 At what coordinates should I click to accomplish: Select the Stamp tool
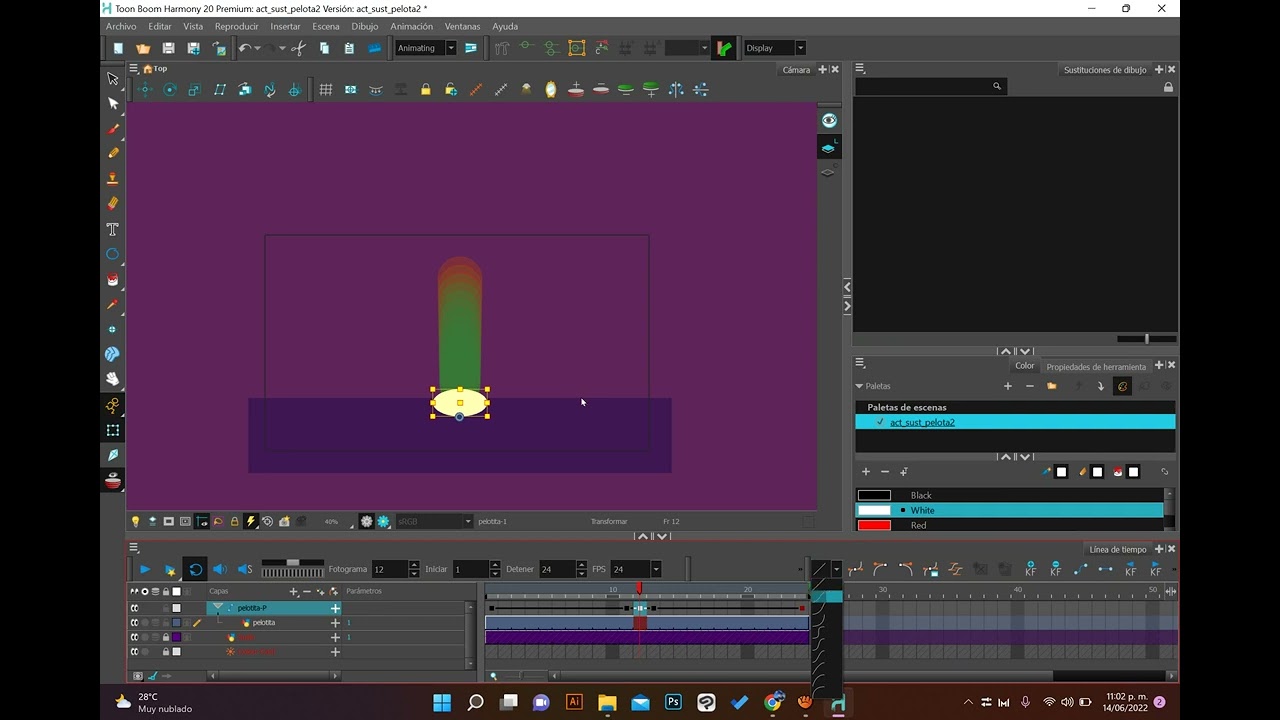click(113, 178)
